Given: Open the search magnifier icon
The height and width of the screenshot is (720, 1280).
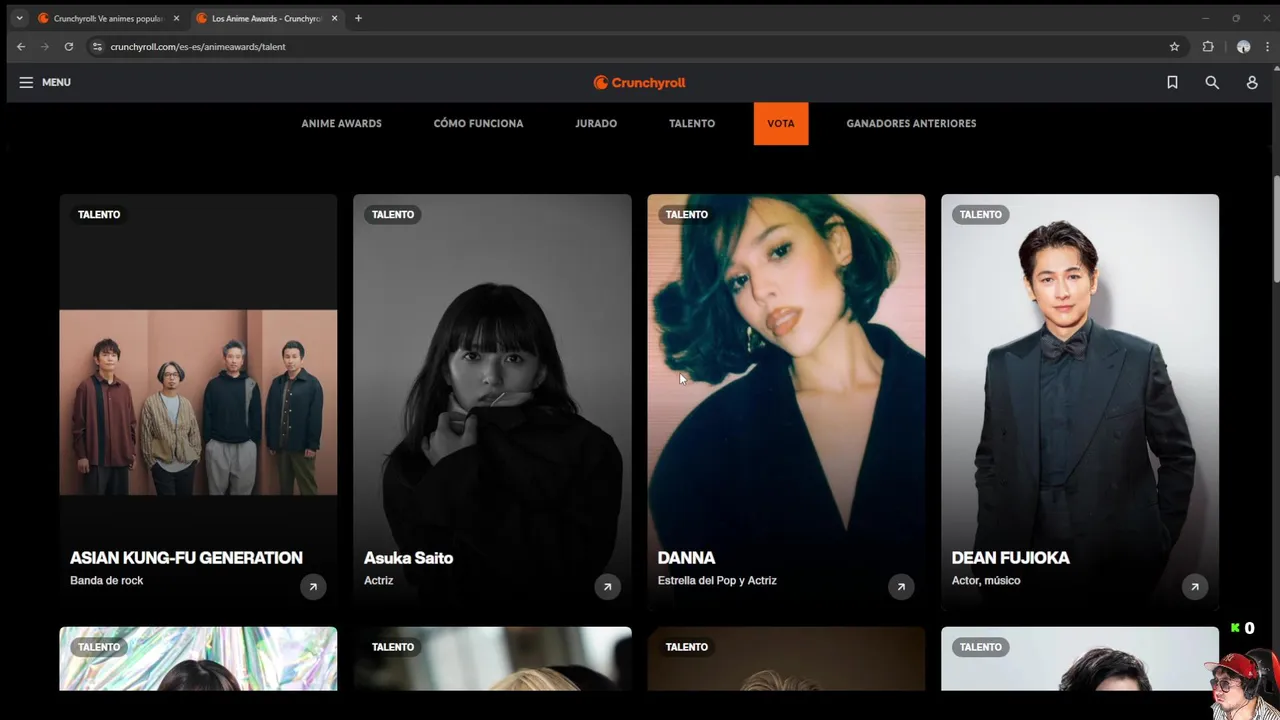Looking at the screenshot, I should click(1212, 82).
